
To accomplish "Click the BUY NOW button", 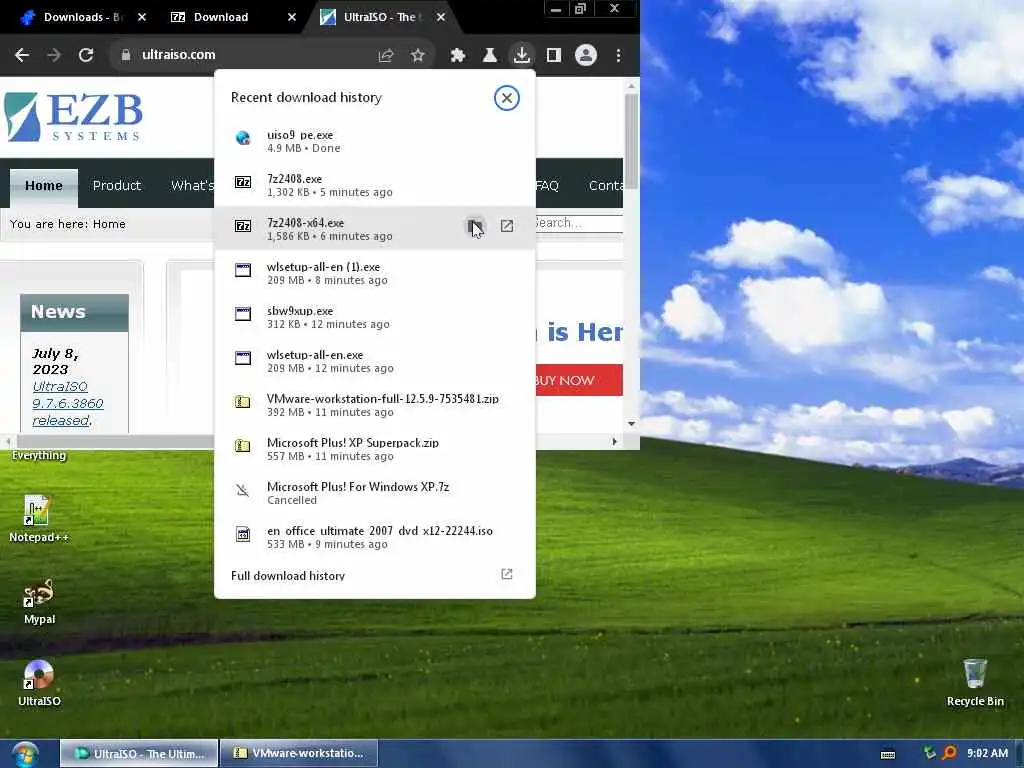I will [x=579, y=380].
